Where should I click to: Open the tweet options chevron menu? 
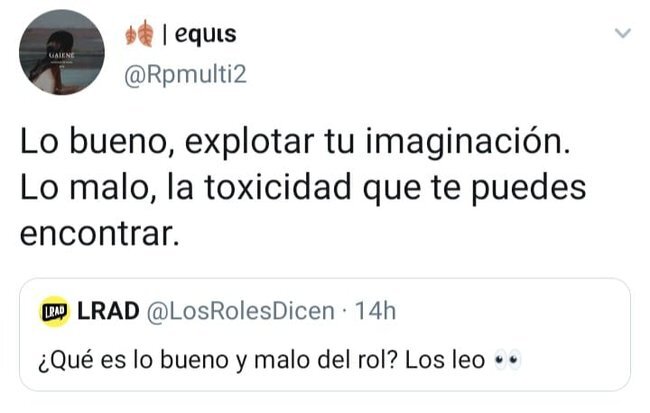click(623, 33)
